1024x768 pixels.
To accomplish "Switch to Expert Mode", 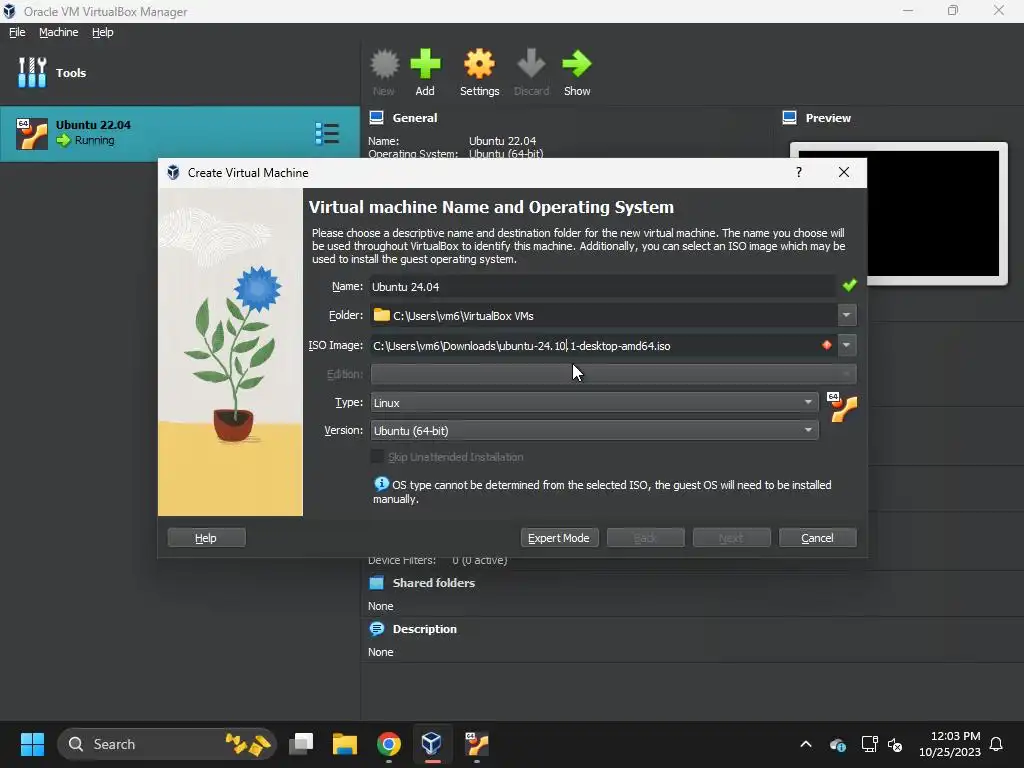I will (559, 537).
